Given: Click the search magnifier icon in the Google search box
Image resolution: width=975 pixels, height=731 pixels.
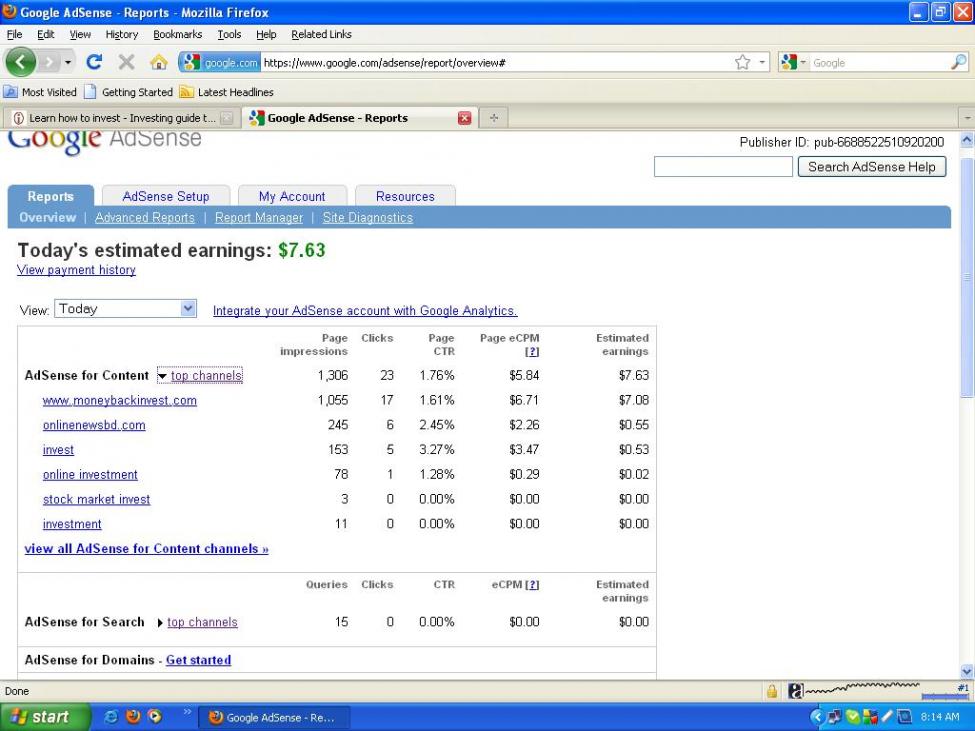Looking at the screenshot, I should (959, 62).
